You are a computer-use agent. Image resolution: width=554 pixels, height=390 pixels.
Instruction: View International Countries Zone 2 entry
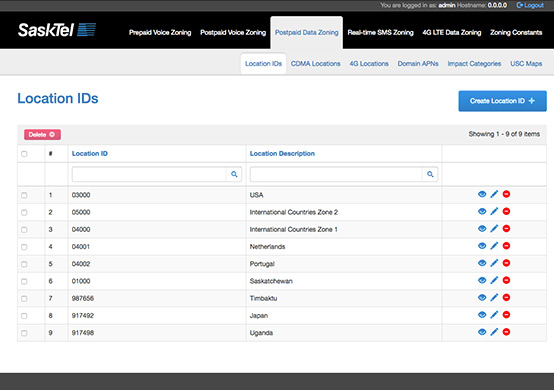pyautogui.click(x=482, y=212)
